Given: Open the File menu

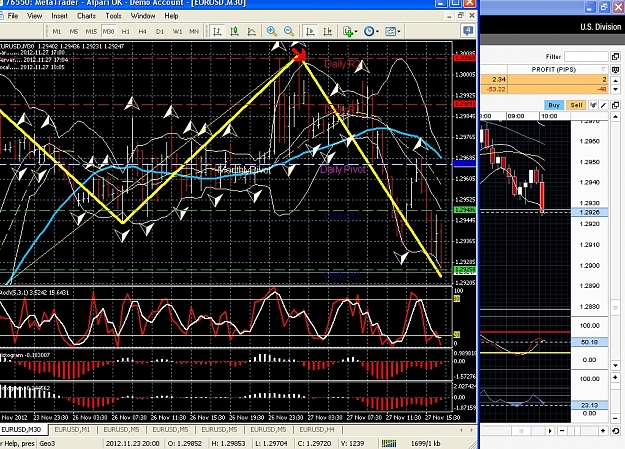Looking at the screenshot, I should point(13,16).
